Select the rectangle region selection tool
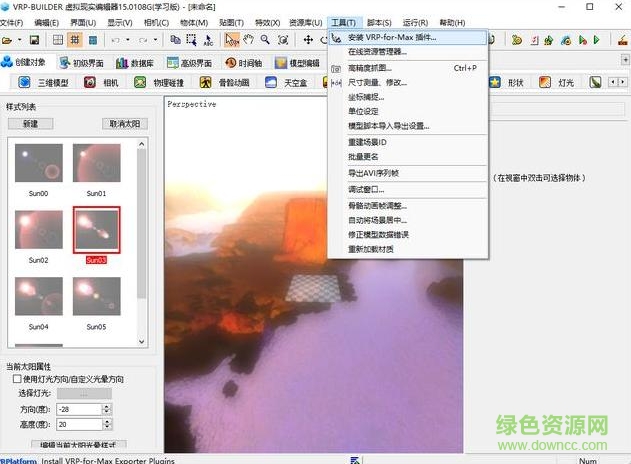631x464 pixels. click(191, 39)
